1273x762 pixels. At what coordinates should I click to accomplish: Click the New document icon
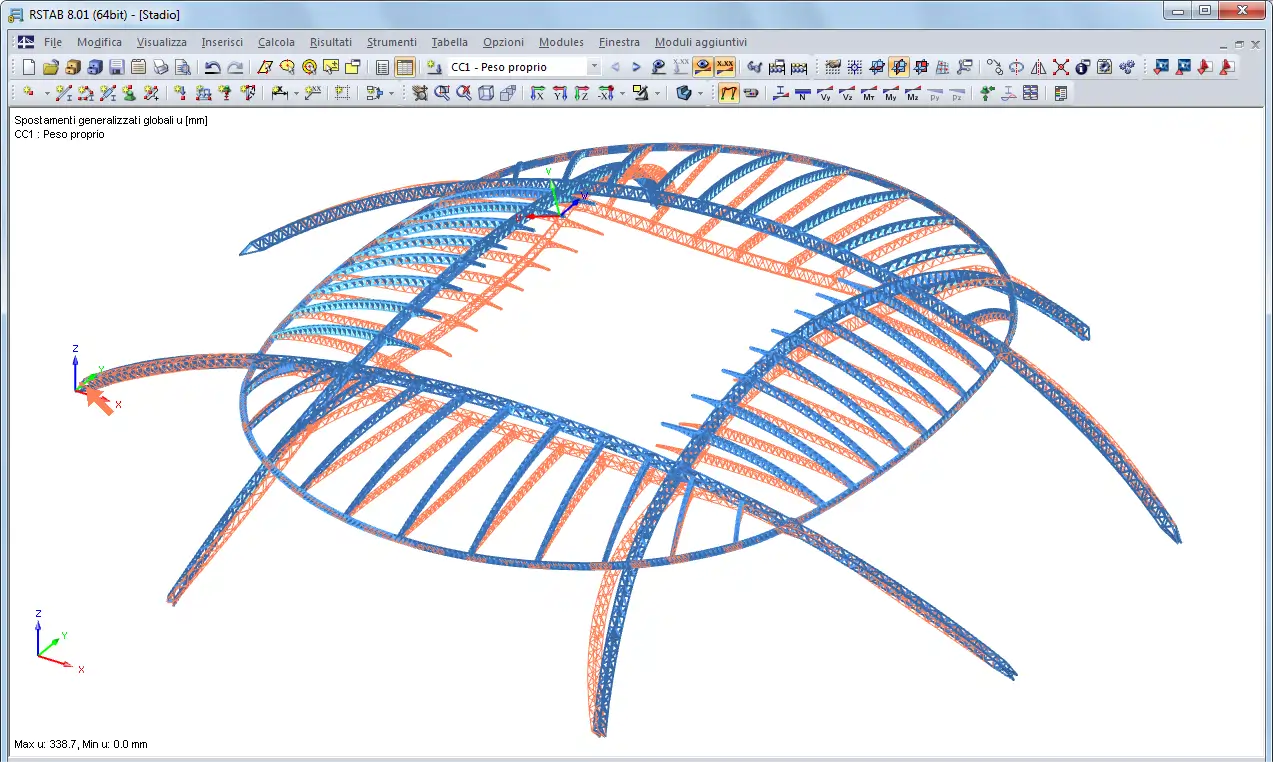(x=28, y=67)
